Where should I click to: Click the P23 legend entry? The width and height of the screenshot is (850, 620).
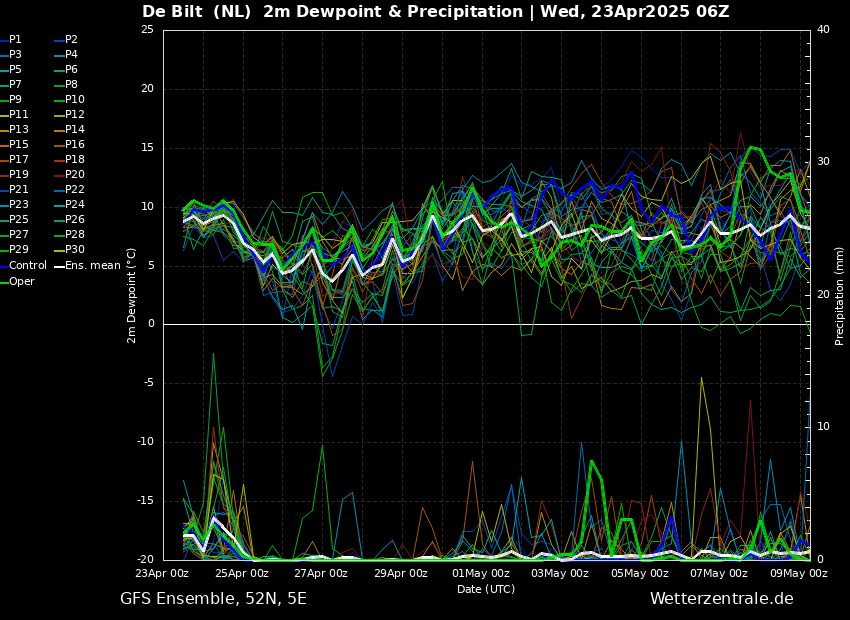[x=15, y=204]
